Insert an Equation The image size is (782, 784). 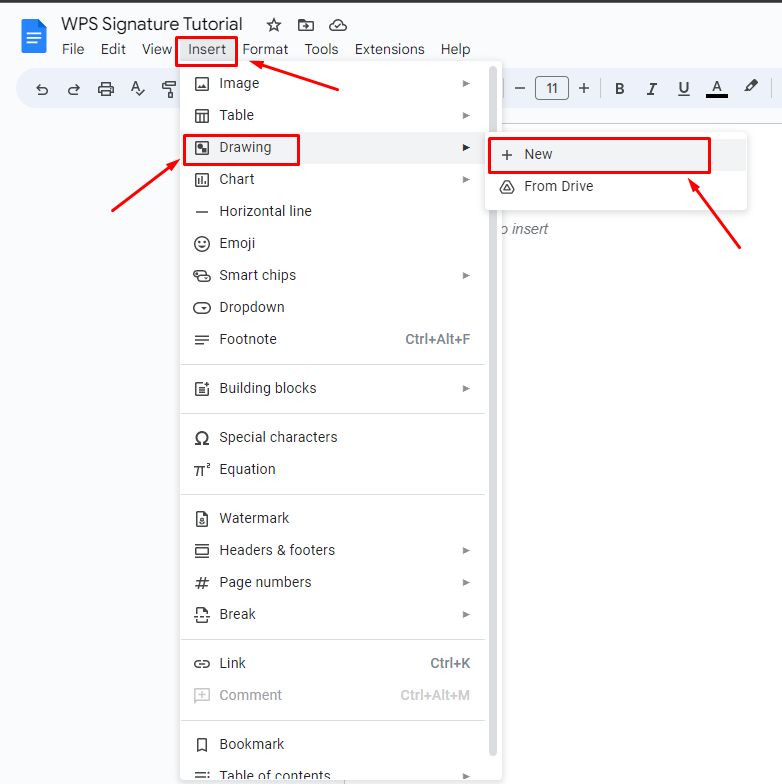tap(333, 470)
